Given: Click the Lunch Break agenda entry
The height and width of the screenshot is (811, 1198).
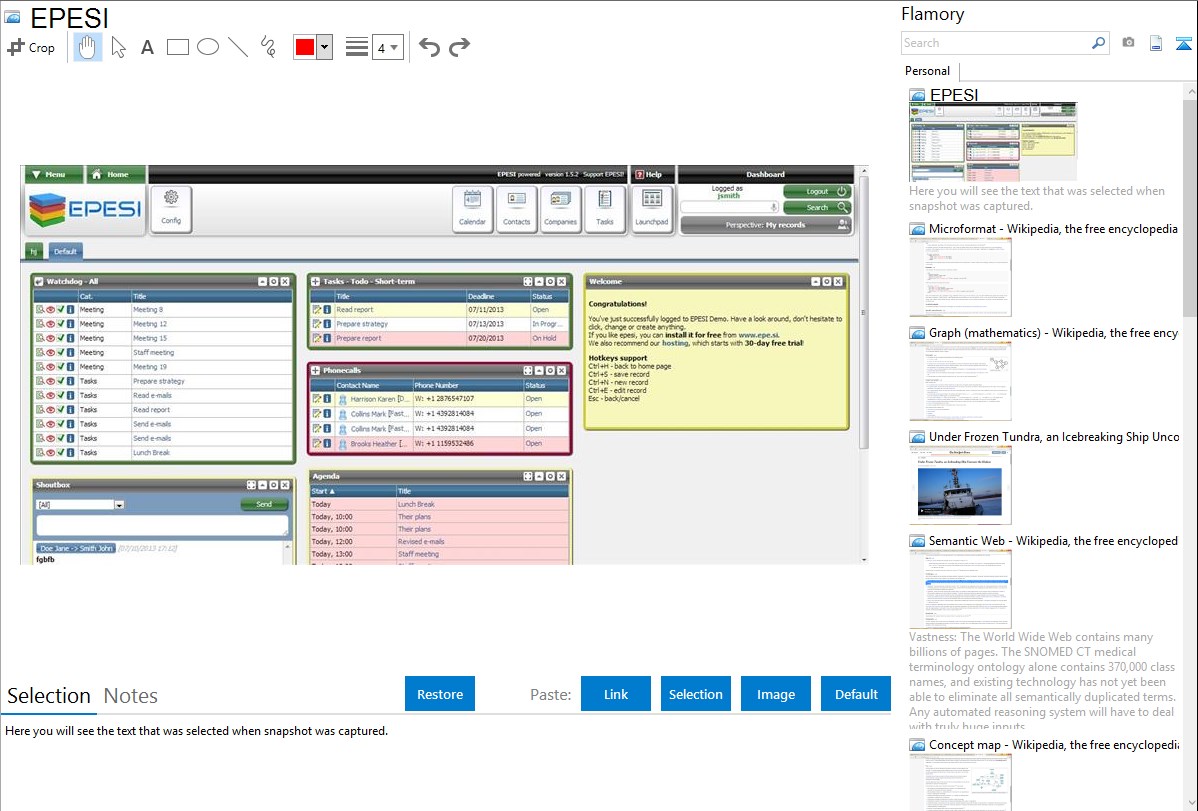Looking at the screenshot, I should (416, 504).
